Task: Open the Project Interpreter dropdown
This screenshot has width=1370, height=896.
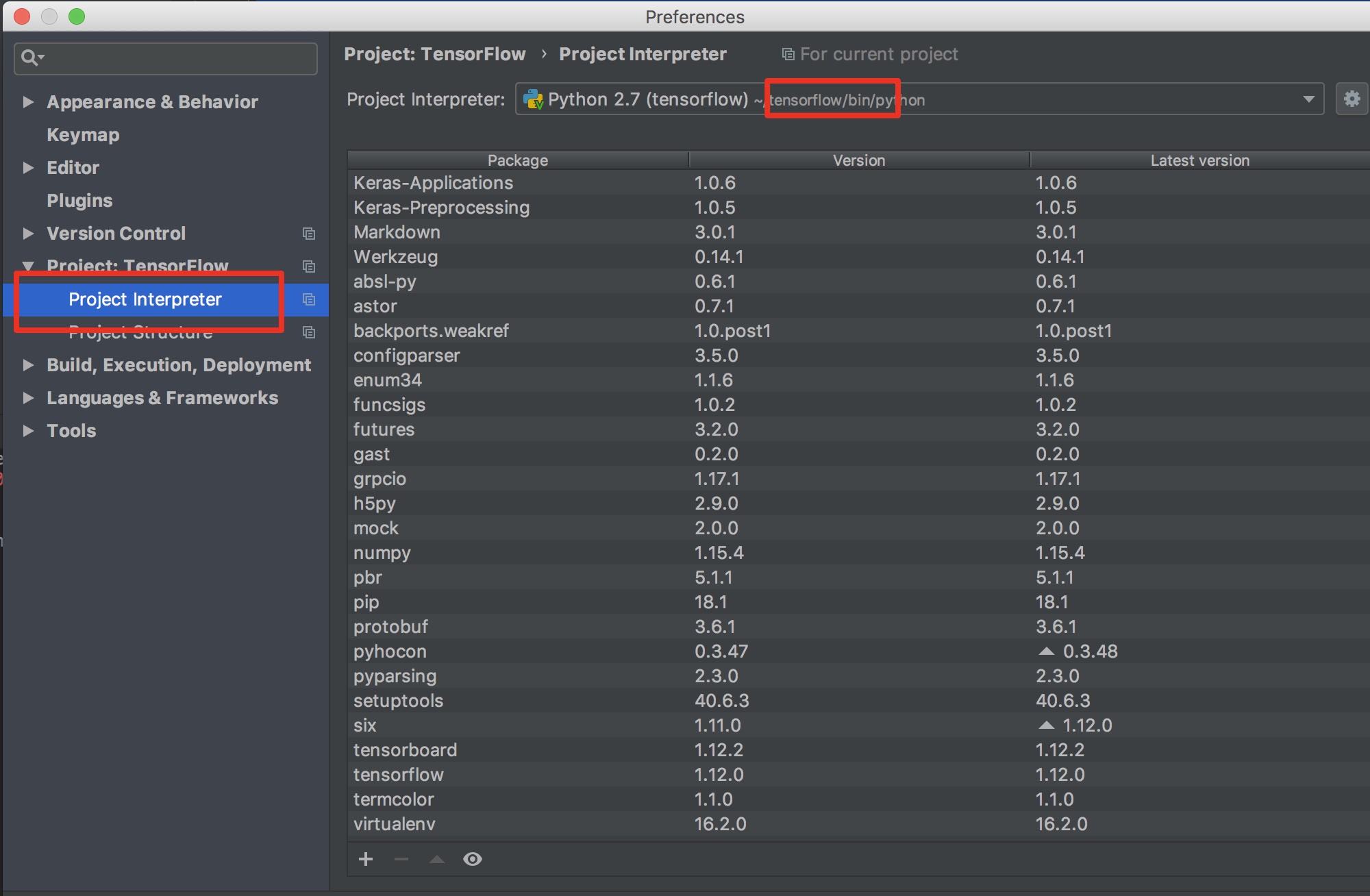Action: click(919, 99)
